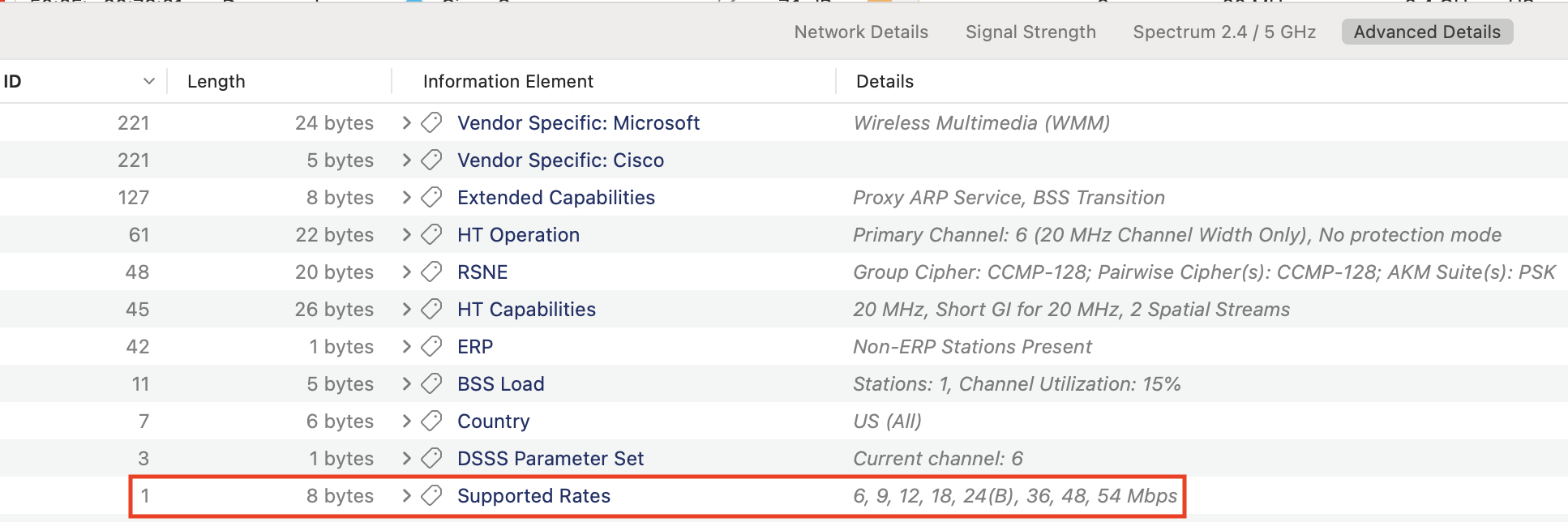The image size is (1568, 522).
Task: Click the Length column header
Action: [216, 81]
